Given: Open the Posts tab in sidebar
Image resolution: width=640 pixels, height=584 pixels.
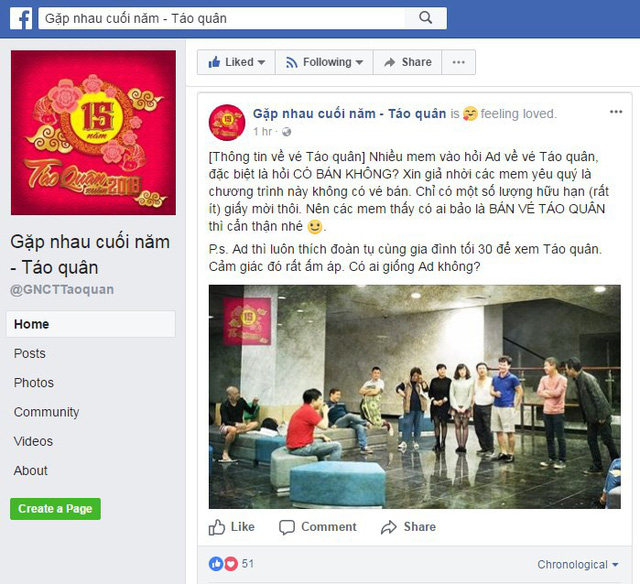Looking at the screenshot, I should (x=30, y=353).
